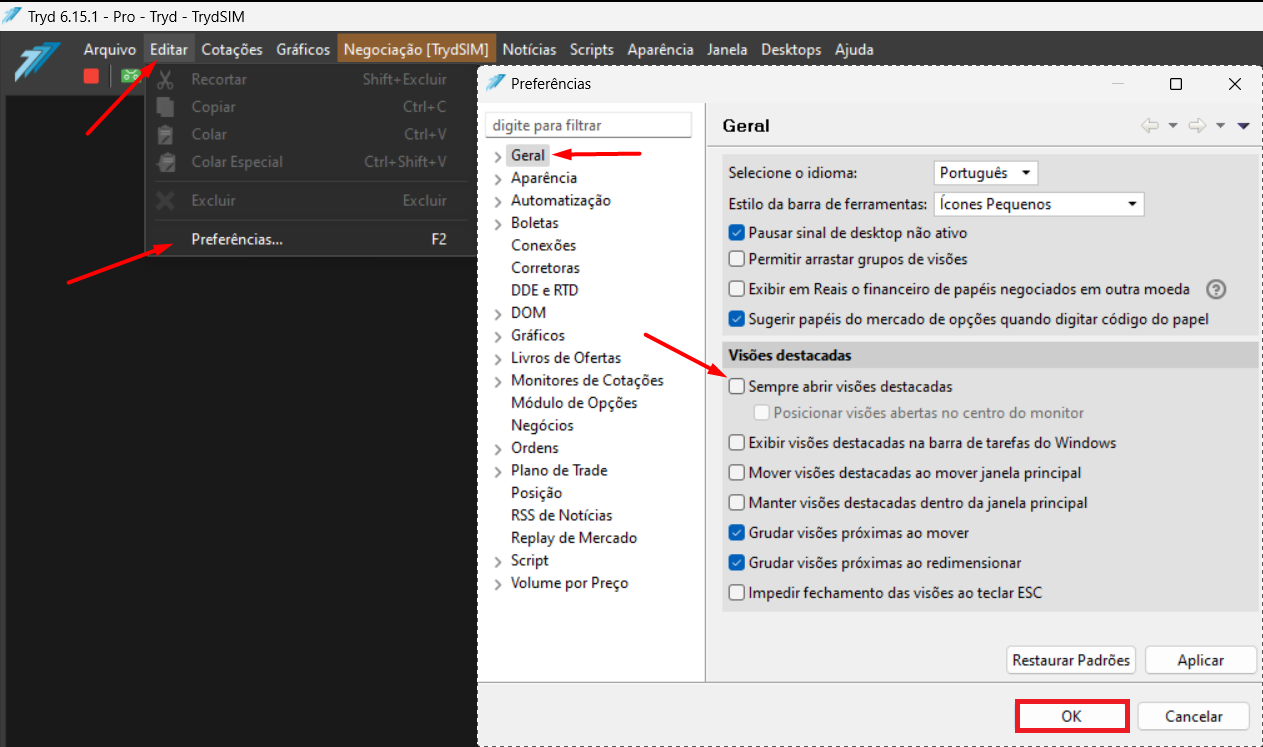Toggle Grudar visões próximas ao redimensionar
This screenshot has height=747, width=1263.
click(738, 563)
